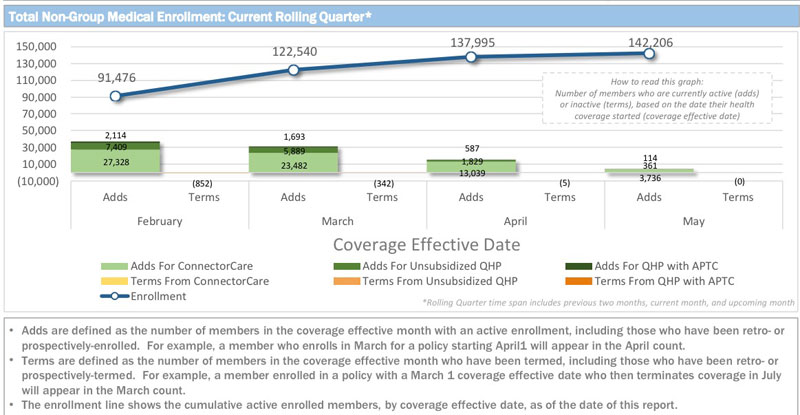Screen dimensions: 800x415
Task: Click the March enrollment data point marker
Action: coord(293,70)
